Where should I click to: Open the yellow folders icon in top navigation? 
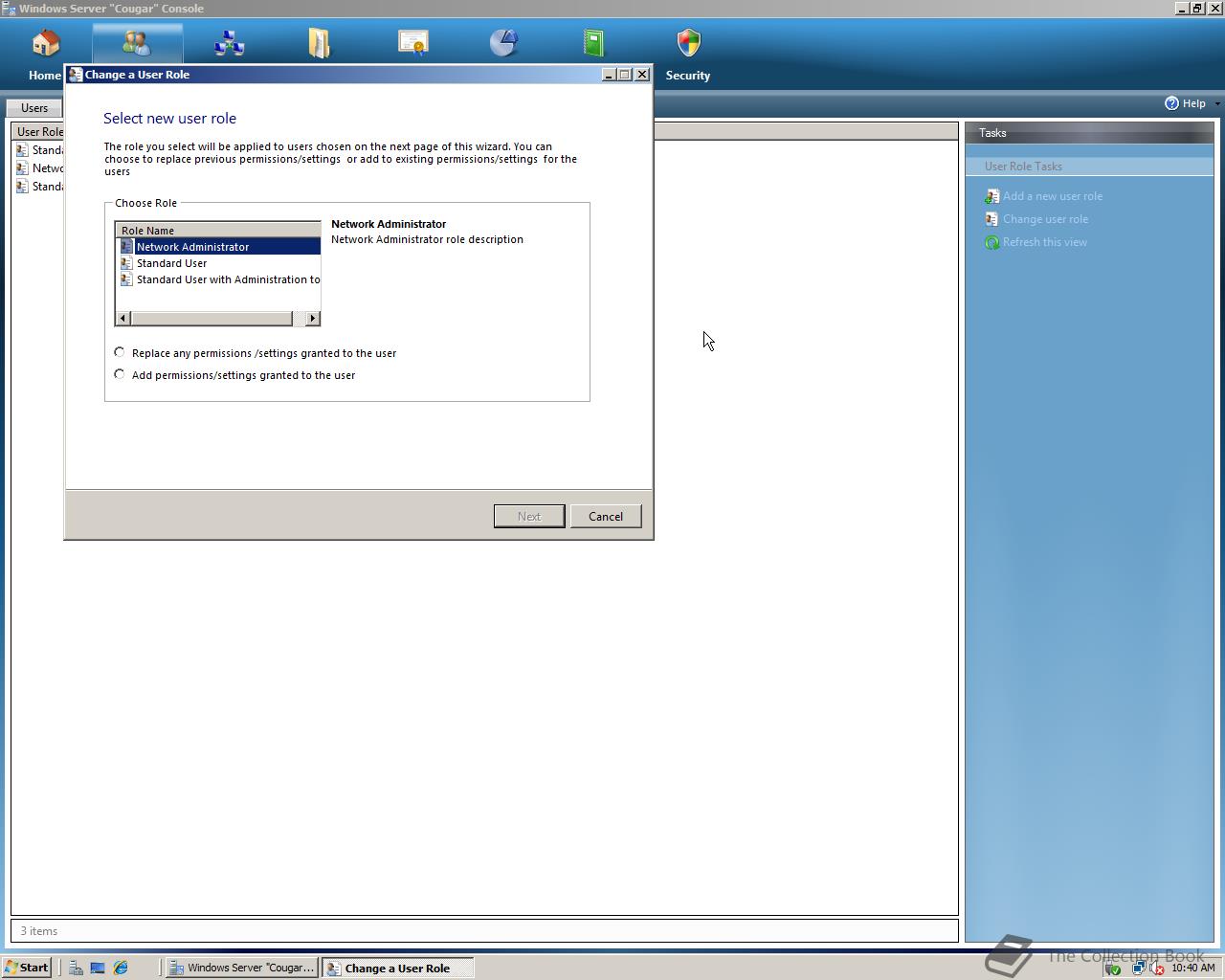point(319,44)
